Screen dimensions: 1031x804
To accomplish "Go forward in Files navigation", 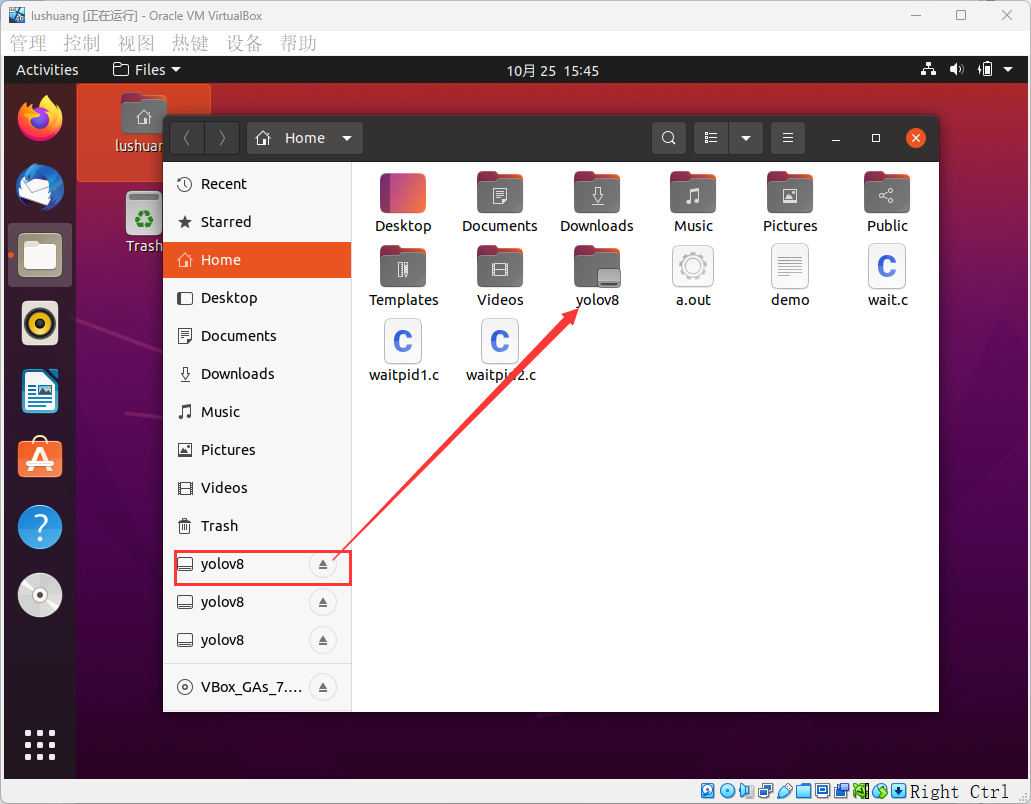I will pyautogui.click(x=222, y=138).
